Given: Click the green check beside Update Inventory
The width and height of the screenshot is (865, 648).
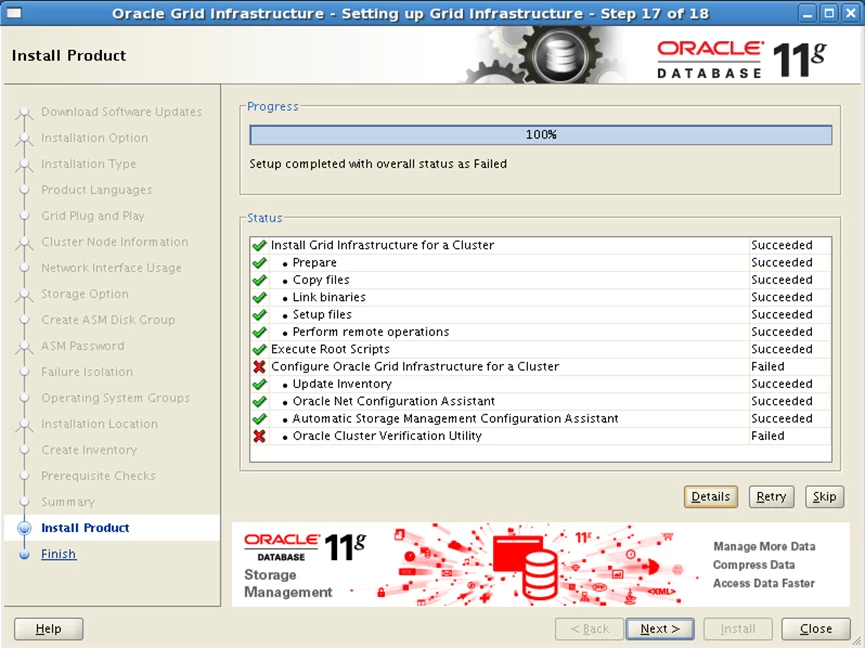Looking at the screenshot, I should [259, 384].
